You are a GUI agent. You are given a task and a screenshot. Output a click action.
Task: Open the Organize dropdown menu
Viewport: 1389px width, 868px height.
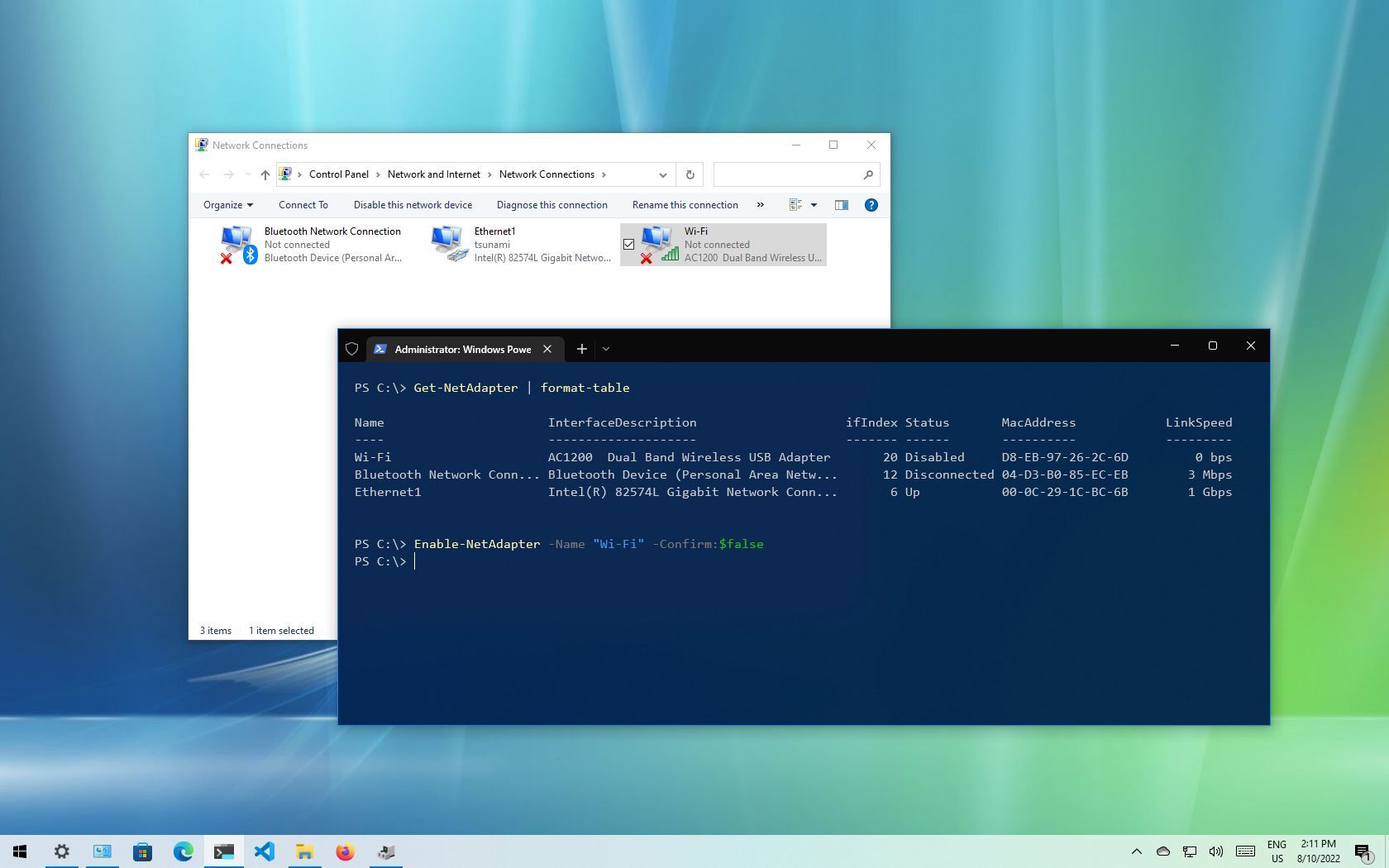(x=226, y=204)
